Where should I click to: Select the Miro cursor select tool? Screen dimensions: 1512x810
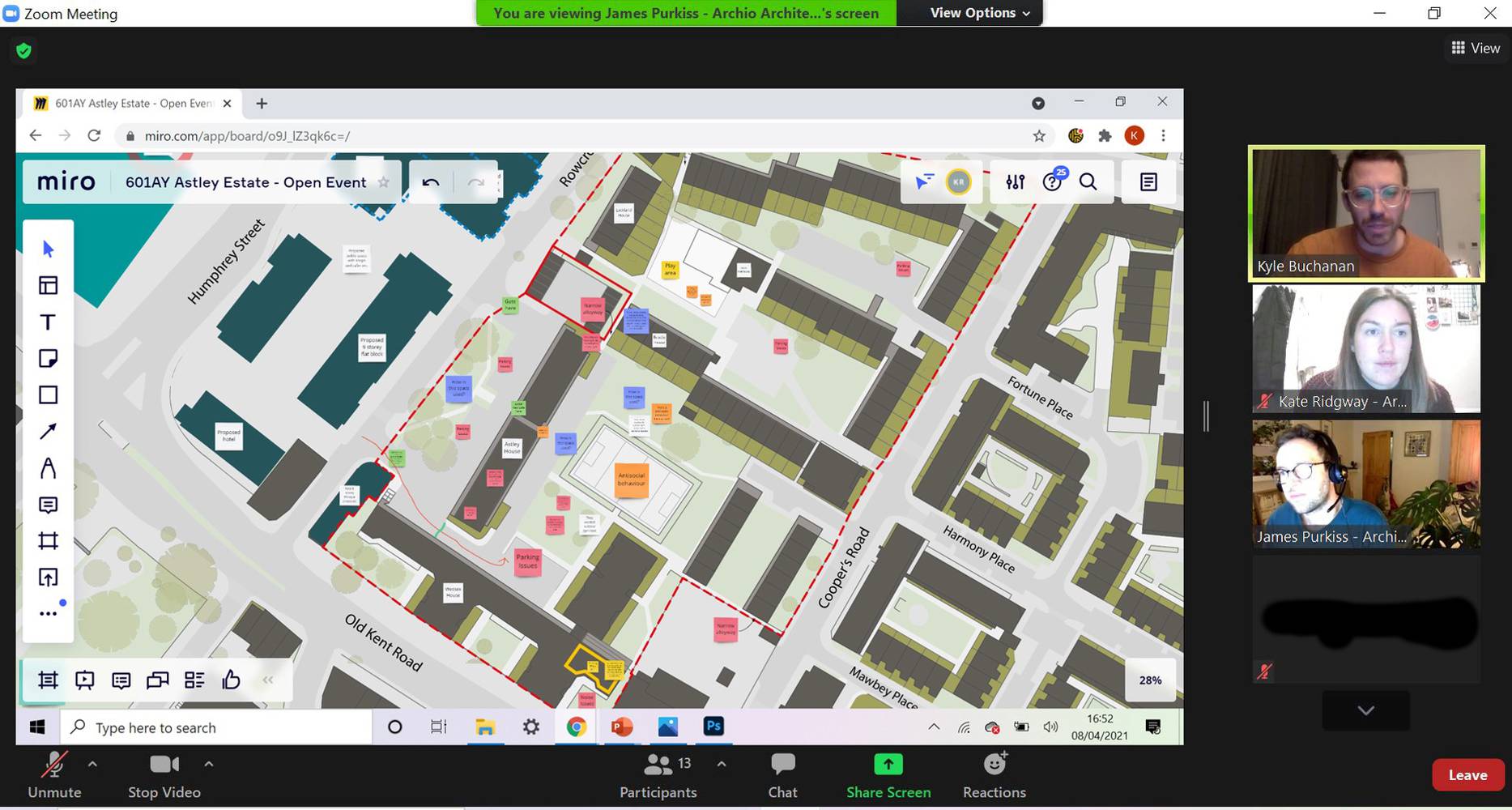pyautogui.click(x=48, y=249)
